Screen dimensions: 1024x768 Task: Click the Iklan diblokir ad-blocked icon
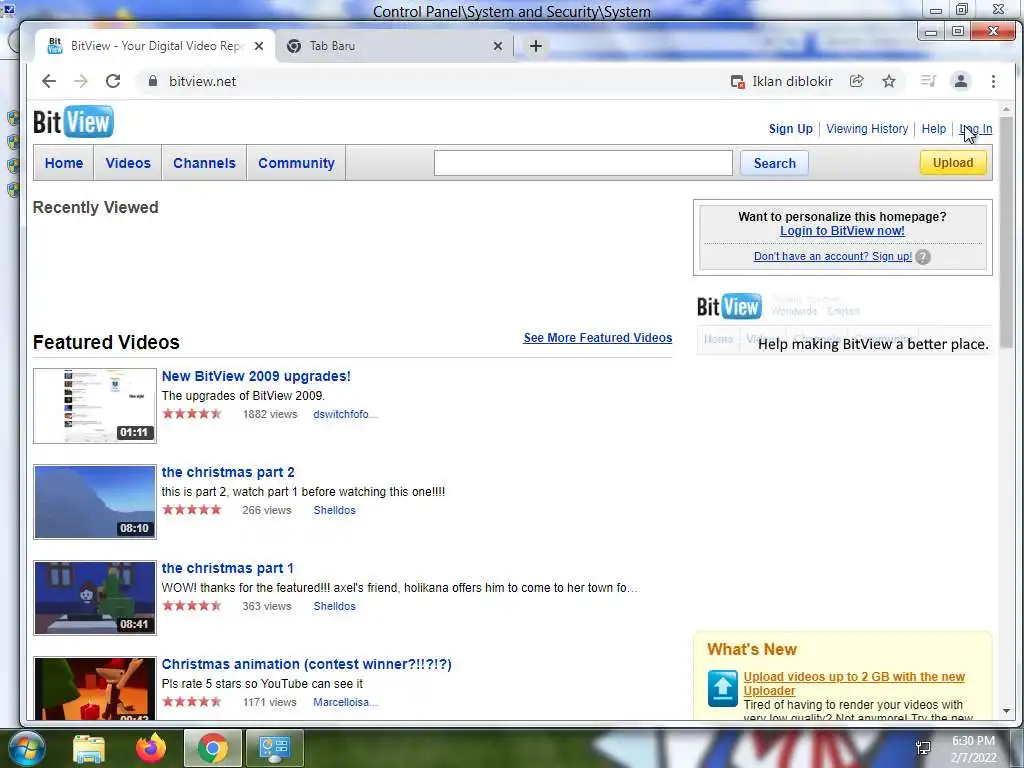(737, 82)
